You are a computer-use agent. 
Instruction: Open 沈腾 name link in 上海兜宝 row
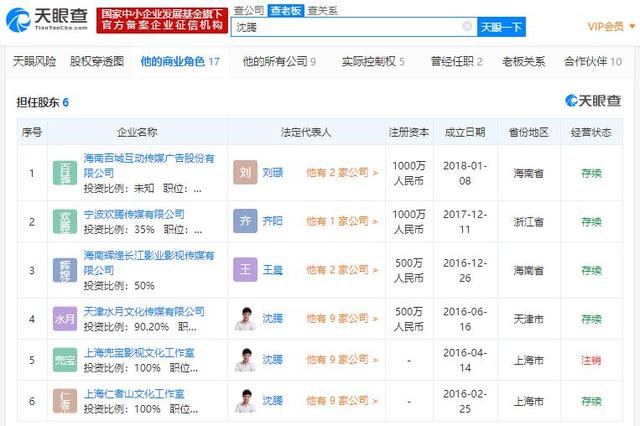click(273, 359)
